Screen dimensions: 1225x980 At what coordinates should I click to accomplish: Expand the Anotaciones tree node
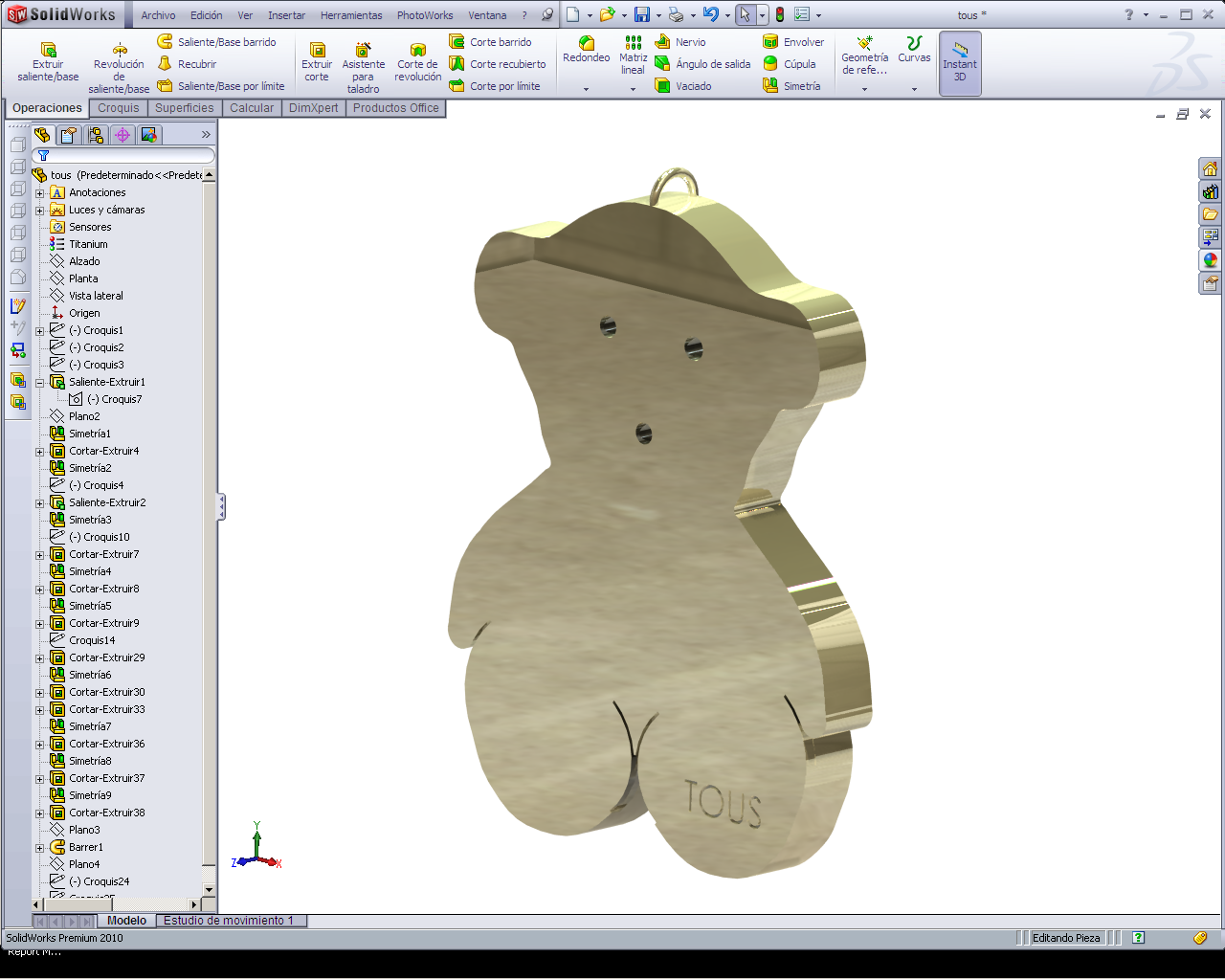pos(40,193)
